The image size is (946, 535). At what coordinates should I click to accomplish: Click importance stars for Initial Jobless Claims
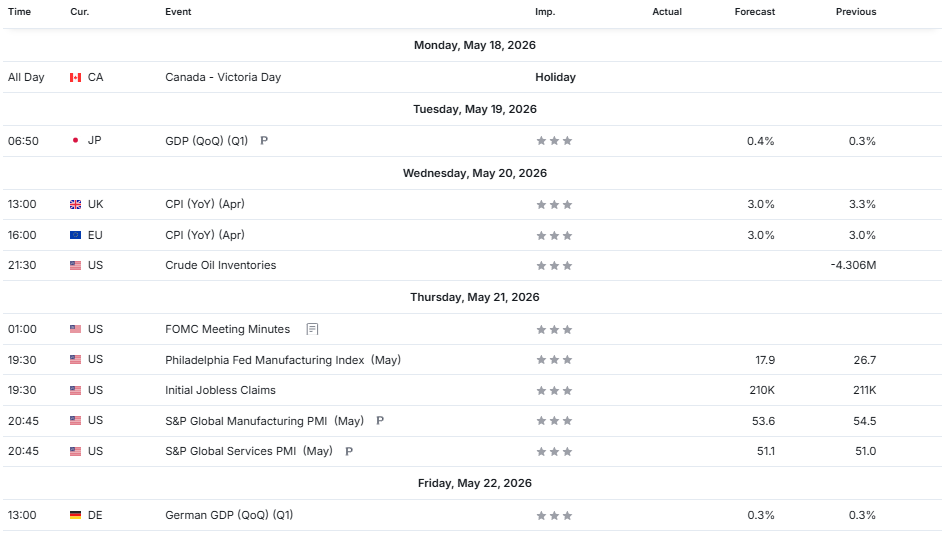554,391
